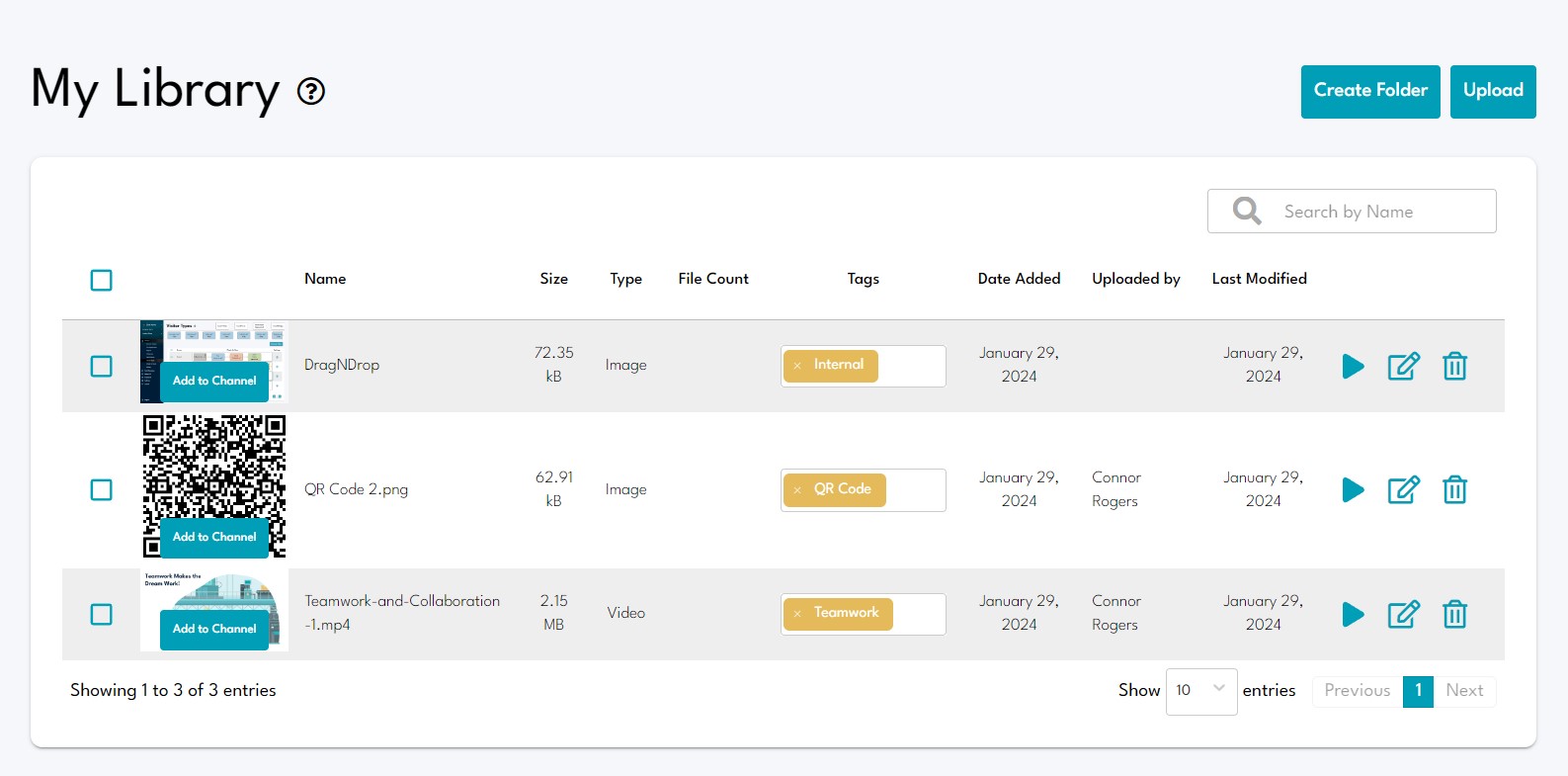Screen dimensions: 1568x776
Task: Click the Teamwork-and-Collaboration-1.mp4 file name
Action: pos(402,613)
